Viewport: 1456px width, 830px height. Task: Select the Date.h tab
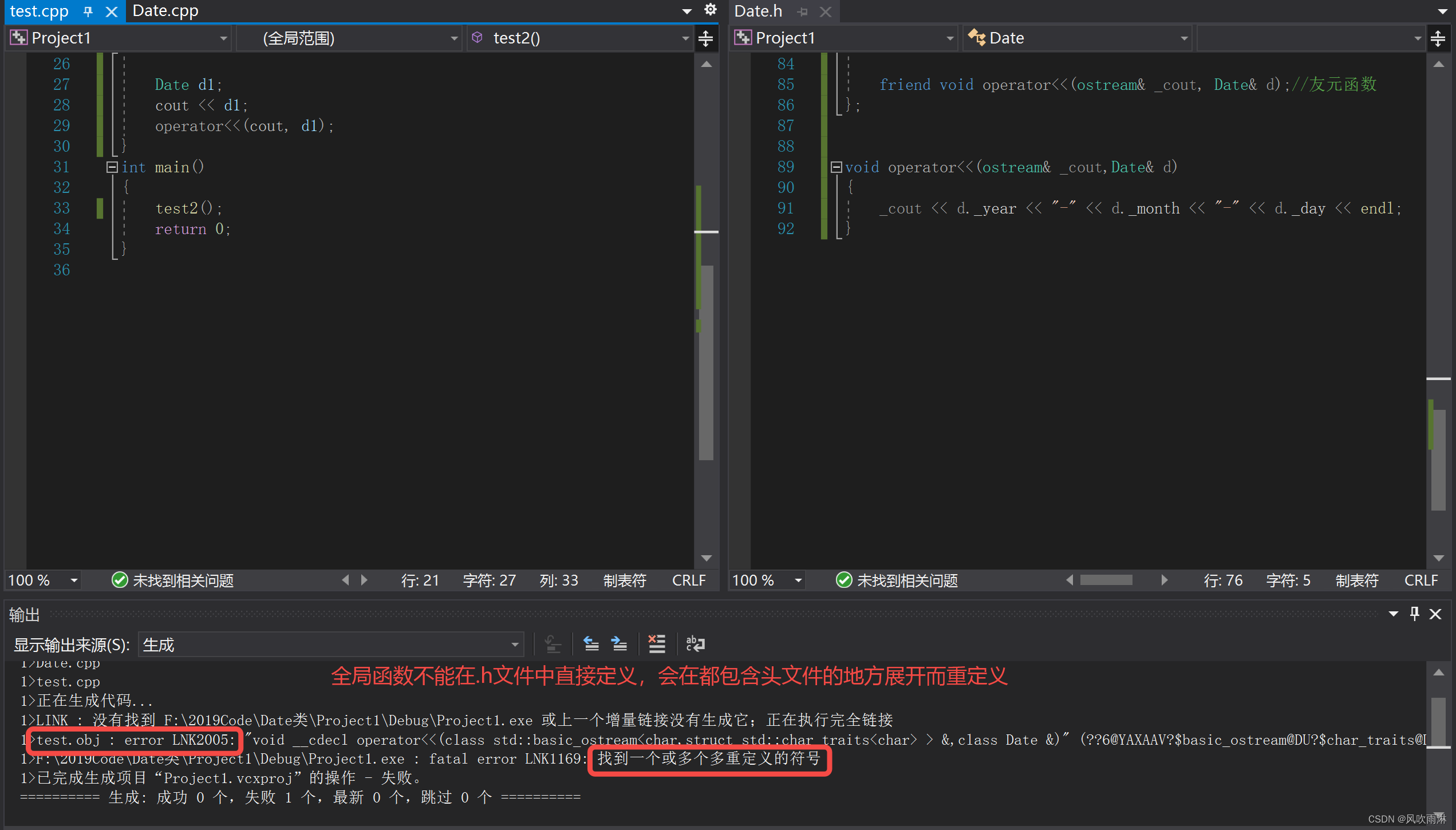coord(758,11)
